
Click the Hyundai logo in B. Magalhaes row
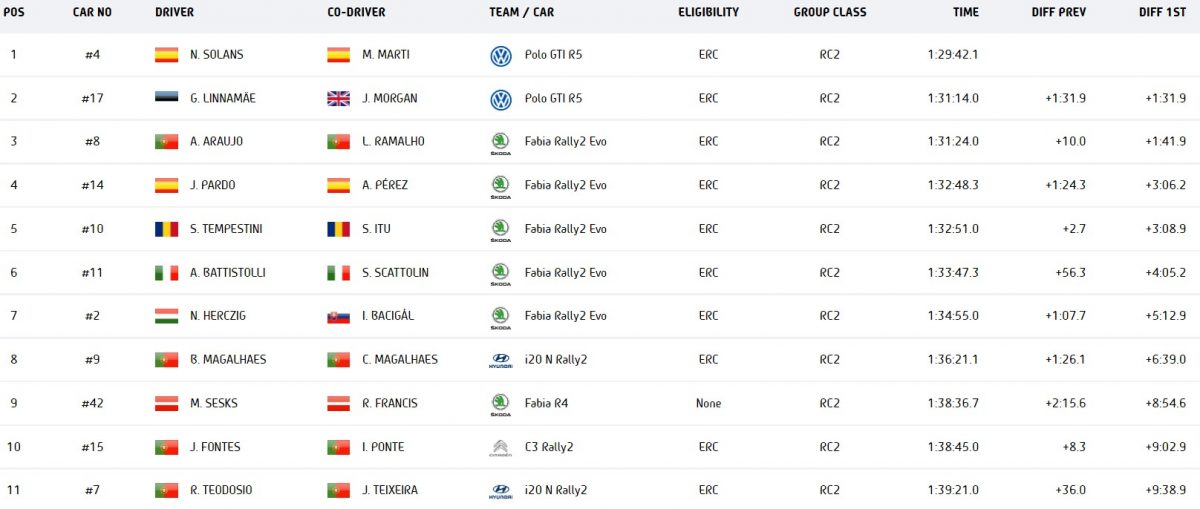click(x=501, y=360)
